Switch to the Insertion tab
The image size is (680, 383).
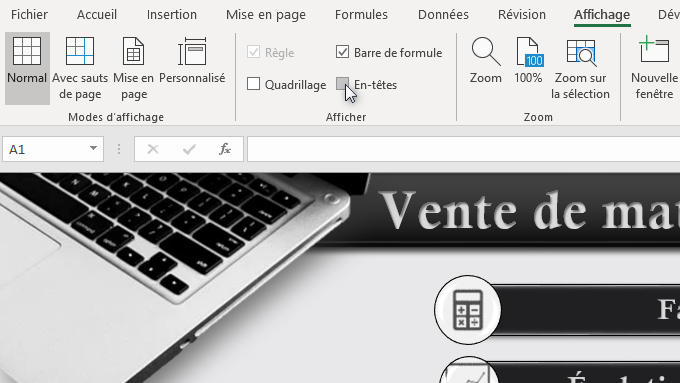tap(172, 15)
